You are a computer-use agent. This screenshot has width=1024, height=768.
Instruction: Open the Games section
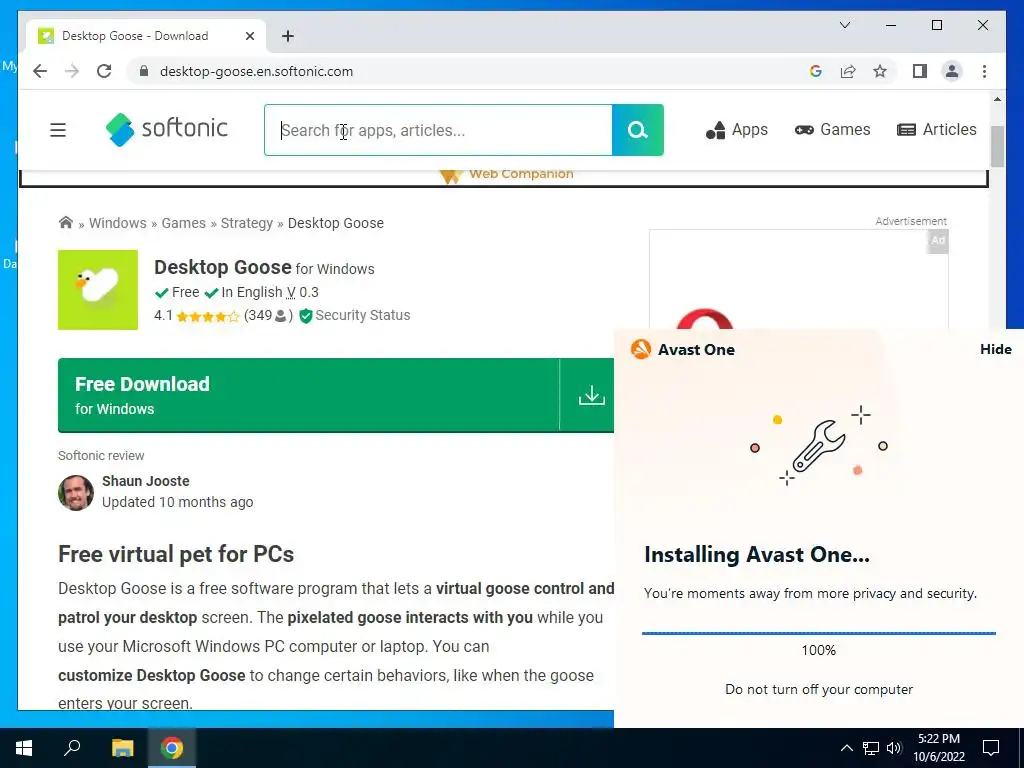tap(833, 130)
